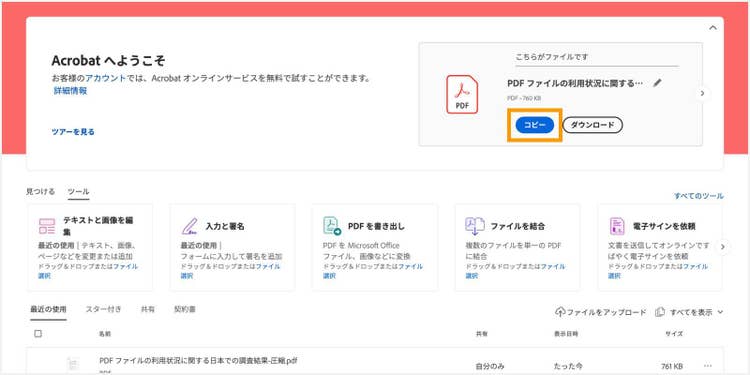Click the file thumbnail in recent list
Image resolution: width=750 pixels, height=375 pixels.
pyautogui.click(x=73, y=364)
